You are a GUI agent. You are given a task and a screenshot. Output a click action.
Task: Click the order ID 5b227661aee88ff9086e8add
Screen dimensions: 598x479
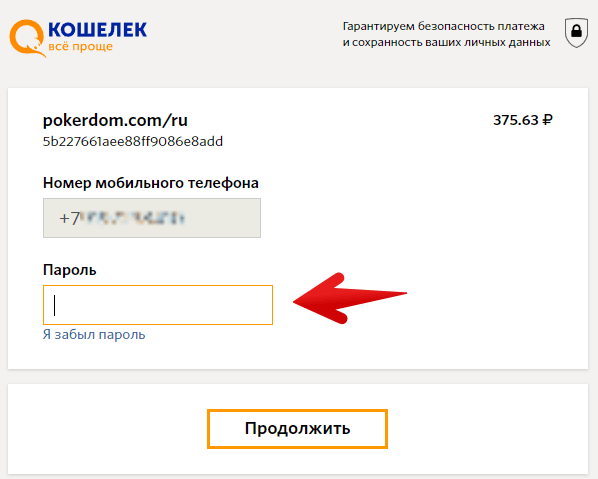pyautogui.click(x=133, y=141)
